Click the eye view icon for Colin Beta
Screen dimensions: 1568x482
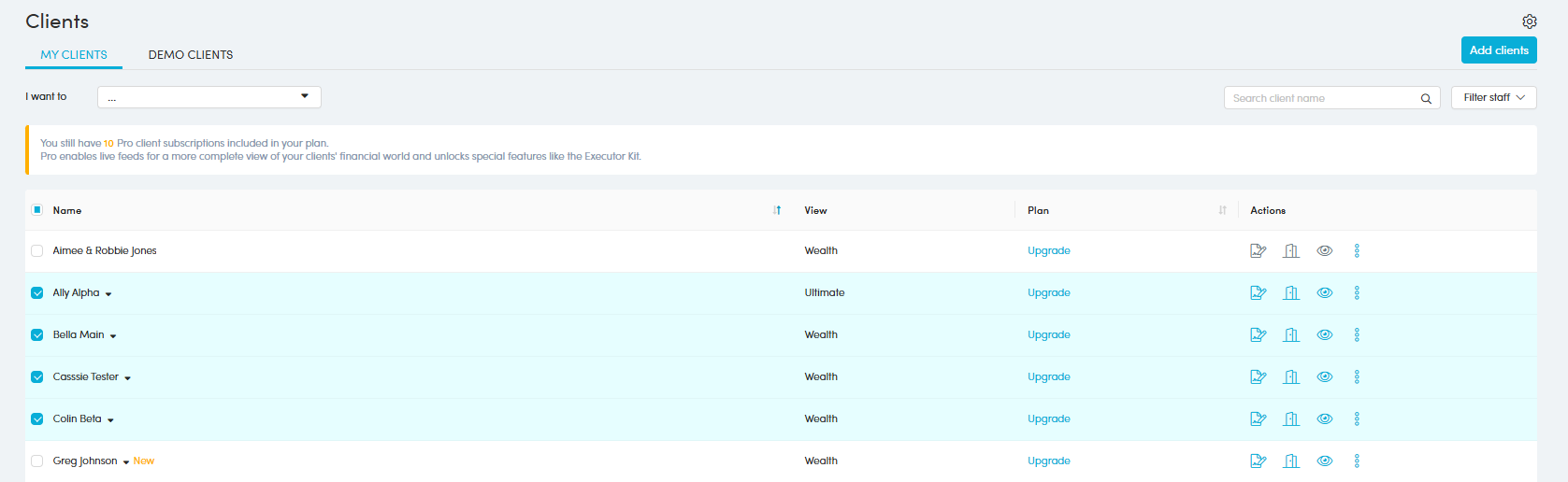(x=1324, y=418)
